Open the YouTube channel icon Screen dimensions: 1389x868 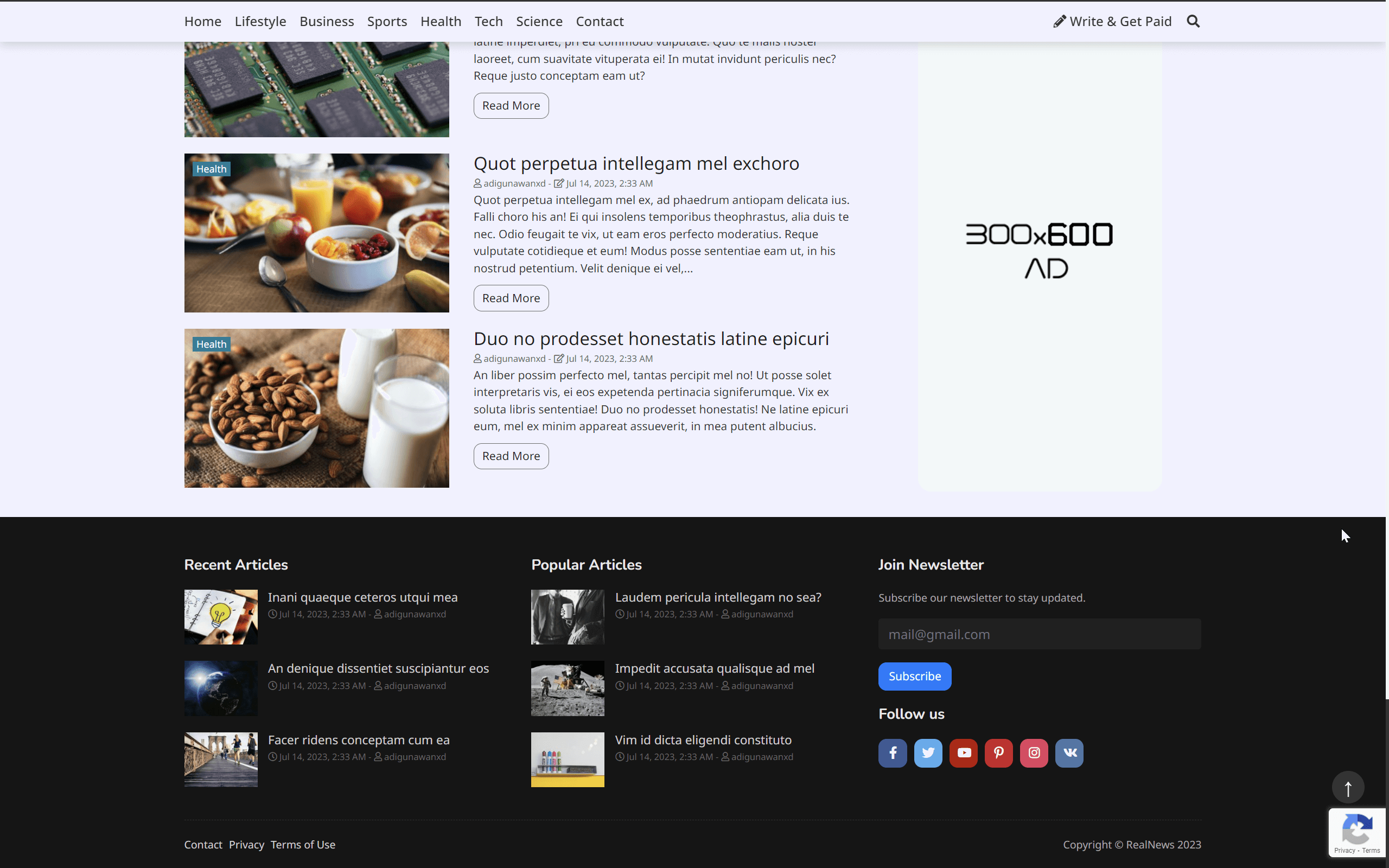click(x=963, y=752)
